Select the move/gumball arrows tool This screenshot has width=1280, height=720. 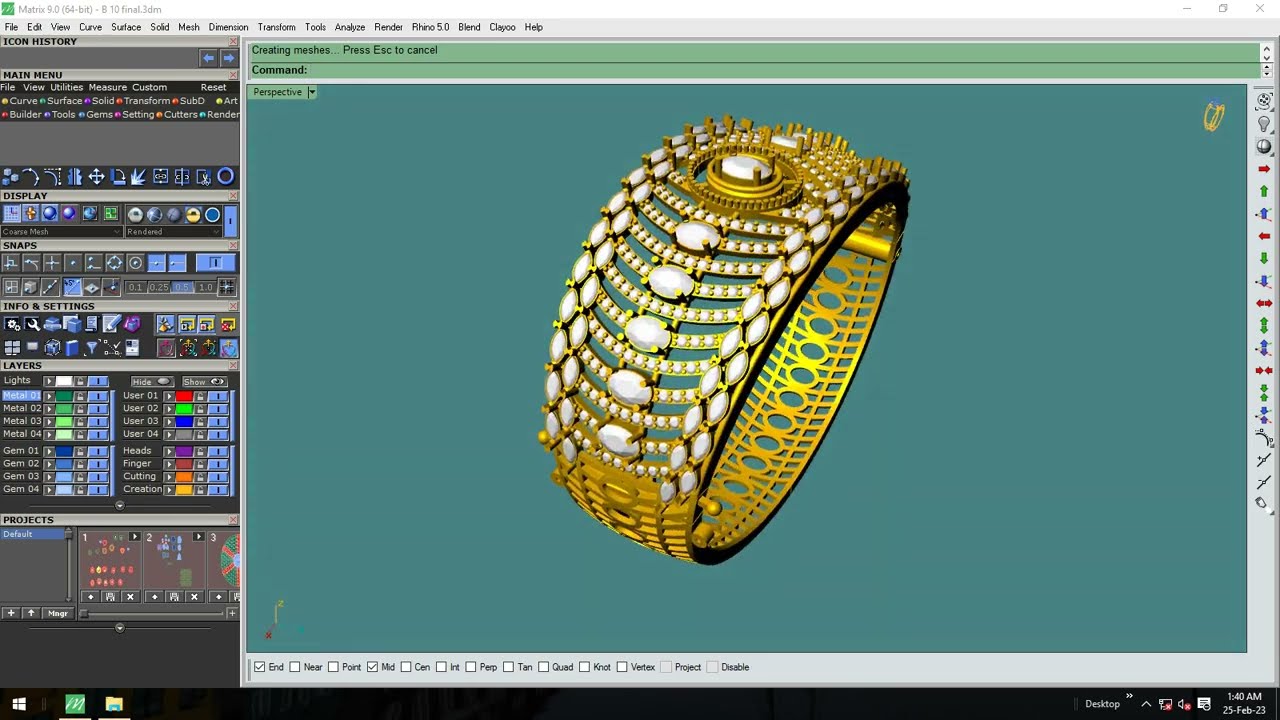click(x=96, y=177)
